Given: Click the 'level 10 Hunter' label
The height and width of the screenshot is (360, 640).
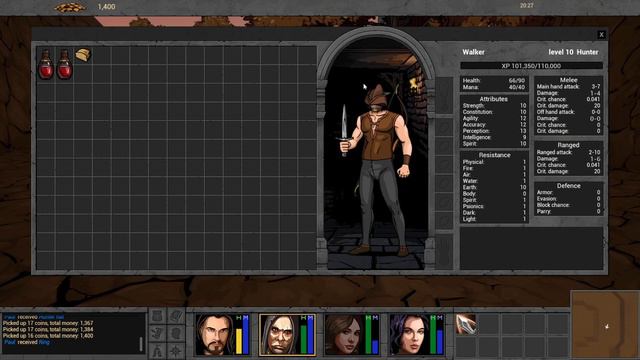Looking at the screenshot, I should pyautogui.click(x=573, y=52).
